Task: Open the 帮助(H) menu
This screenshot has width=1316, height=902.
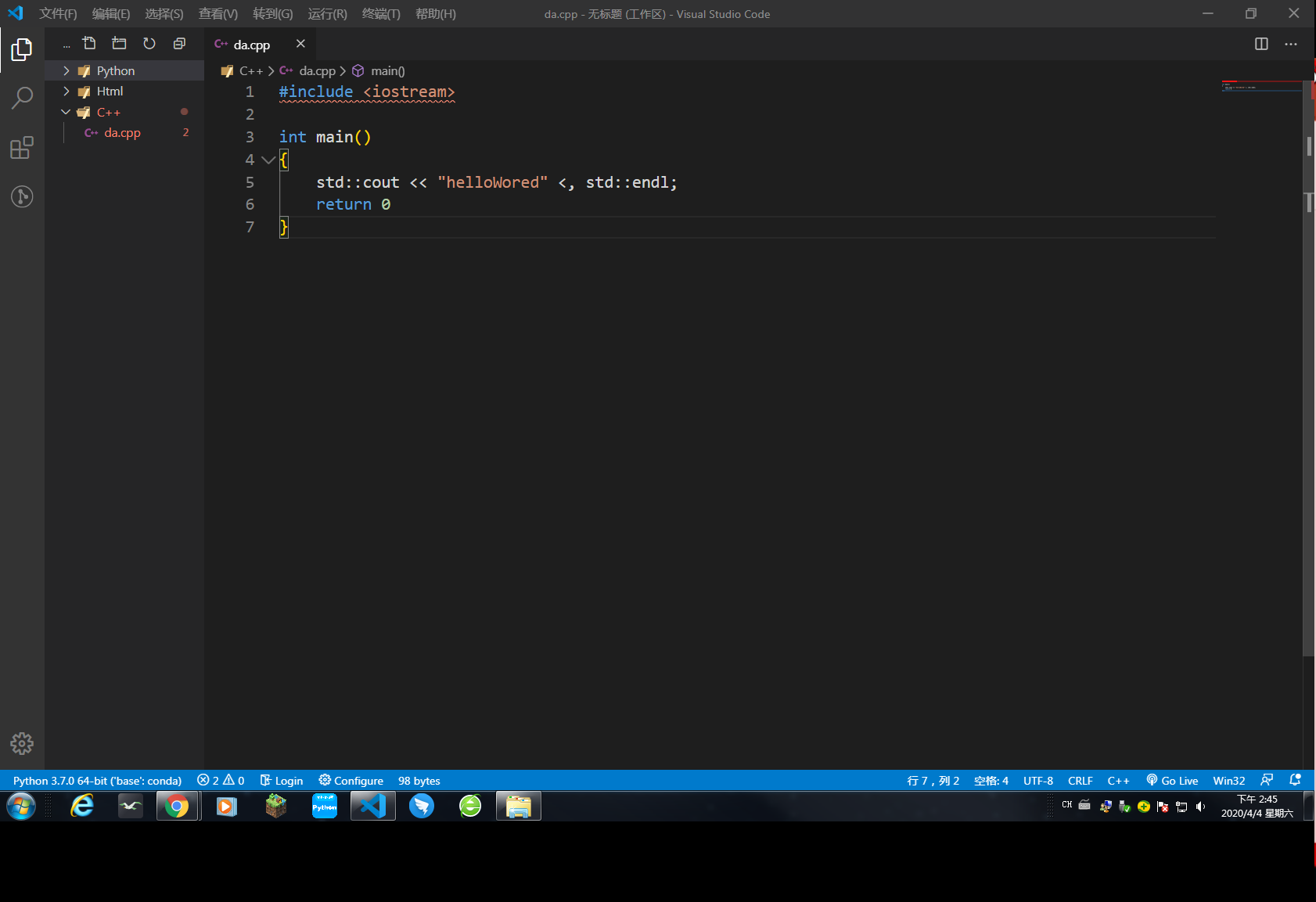Action: point(436,14)
